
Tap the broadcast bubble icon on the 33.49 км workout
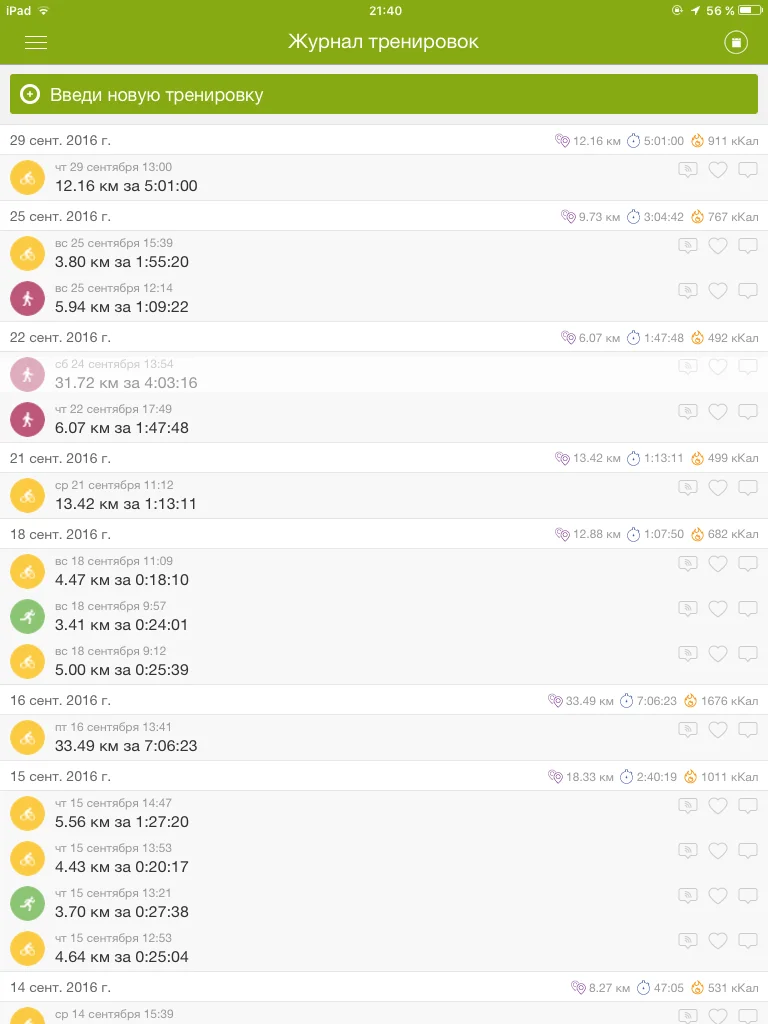(x=687, y=730)
